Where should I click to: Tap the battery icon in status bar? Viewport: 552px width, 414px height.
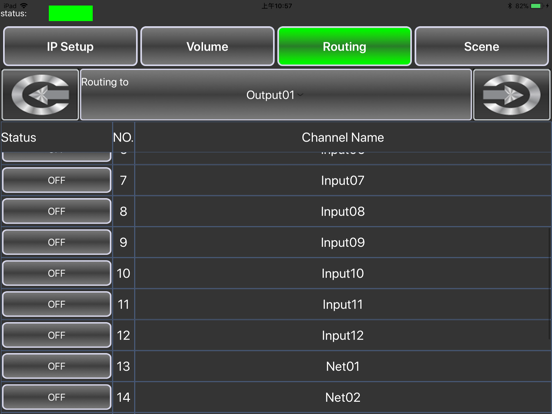tap(536, 6)
